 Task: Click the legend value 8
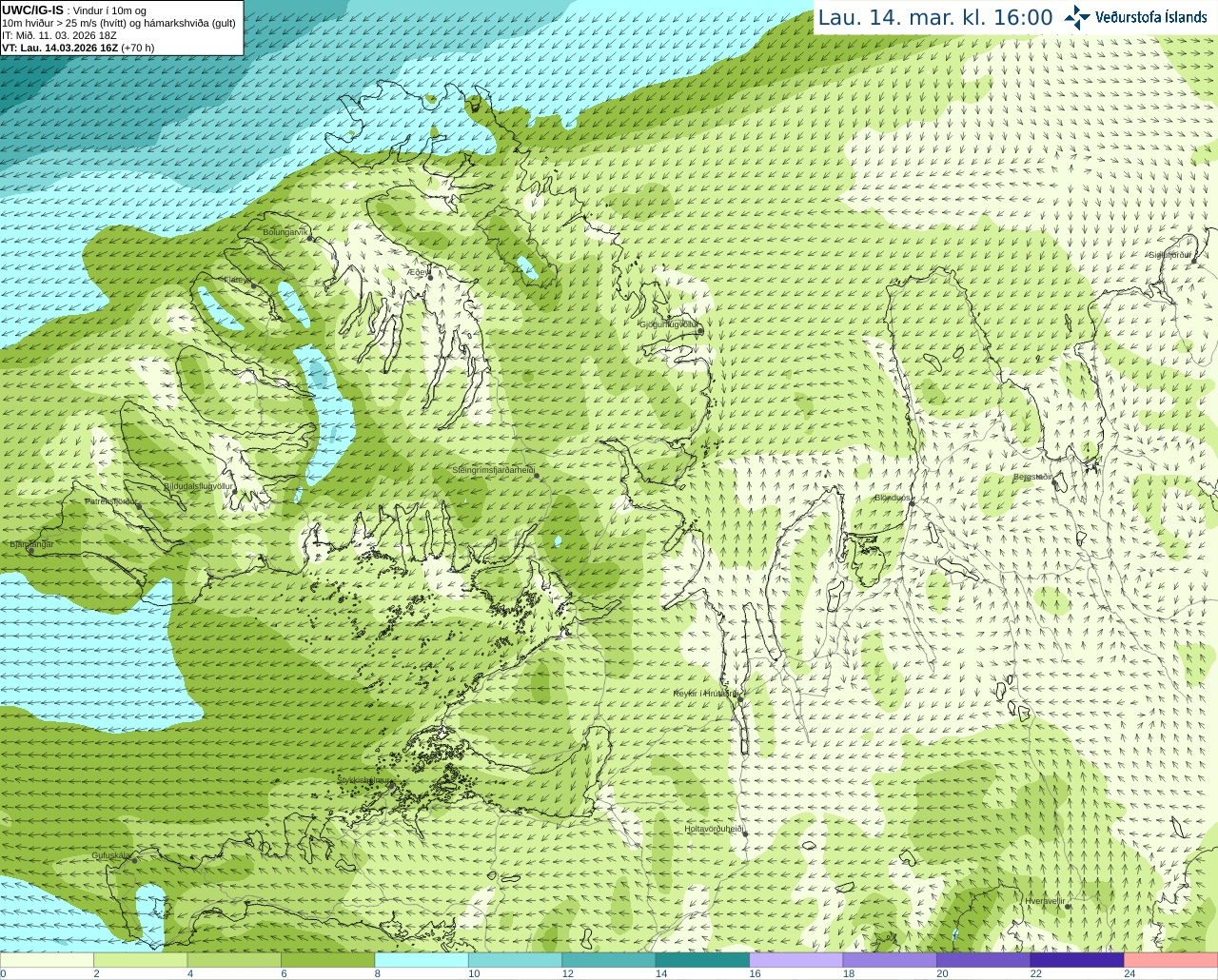378,973
